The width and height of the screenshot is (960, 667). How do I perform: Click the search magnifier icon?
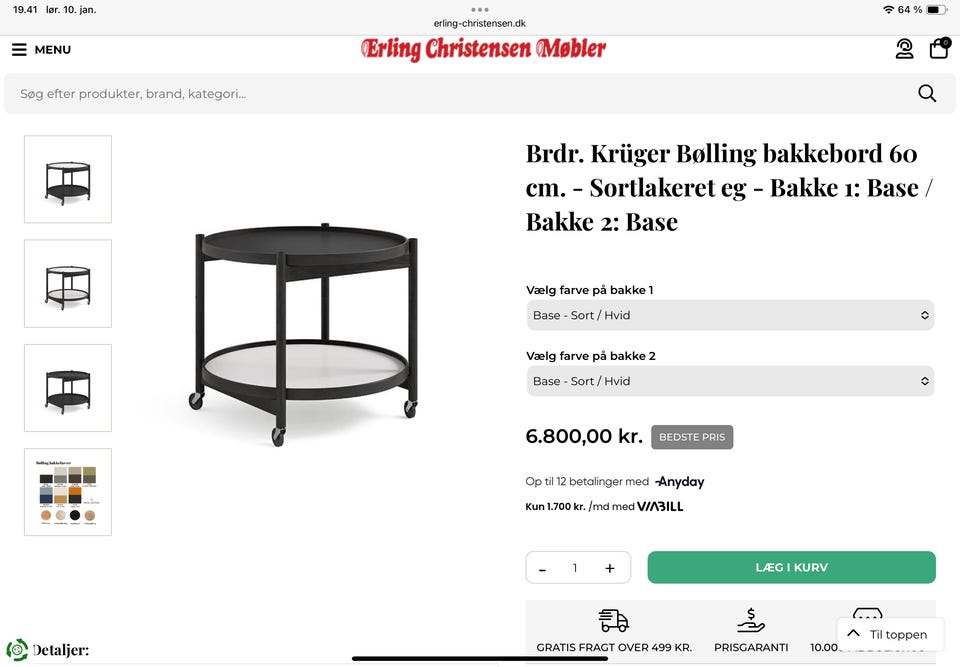coord(927,93)
